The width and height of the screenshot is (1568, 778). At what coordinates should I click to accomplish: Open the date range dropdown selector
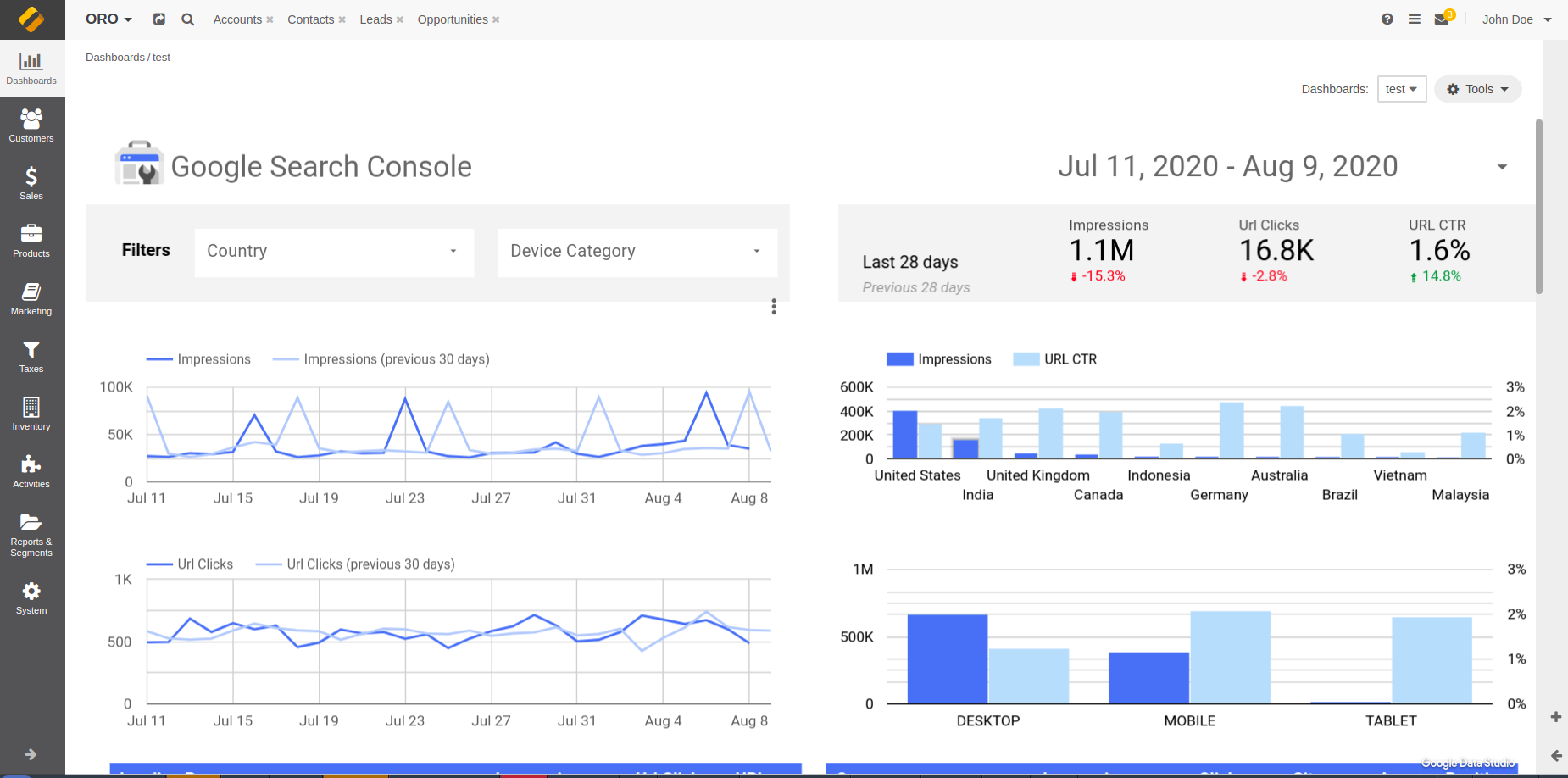[x=1501, y=167]
